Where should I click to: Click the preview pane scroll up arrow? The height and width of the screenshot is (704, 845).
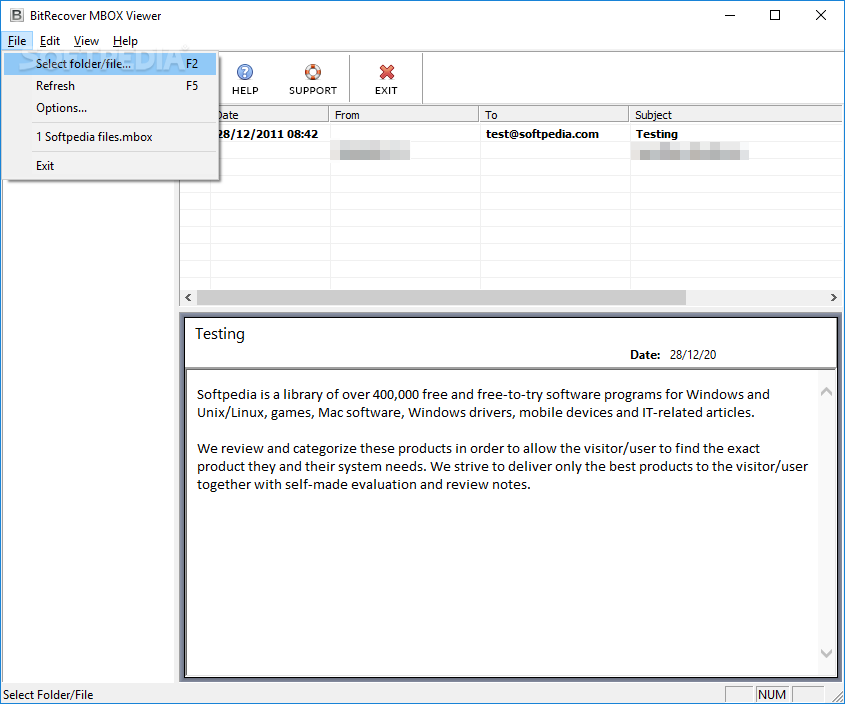click(x=826, y=392)
